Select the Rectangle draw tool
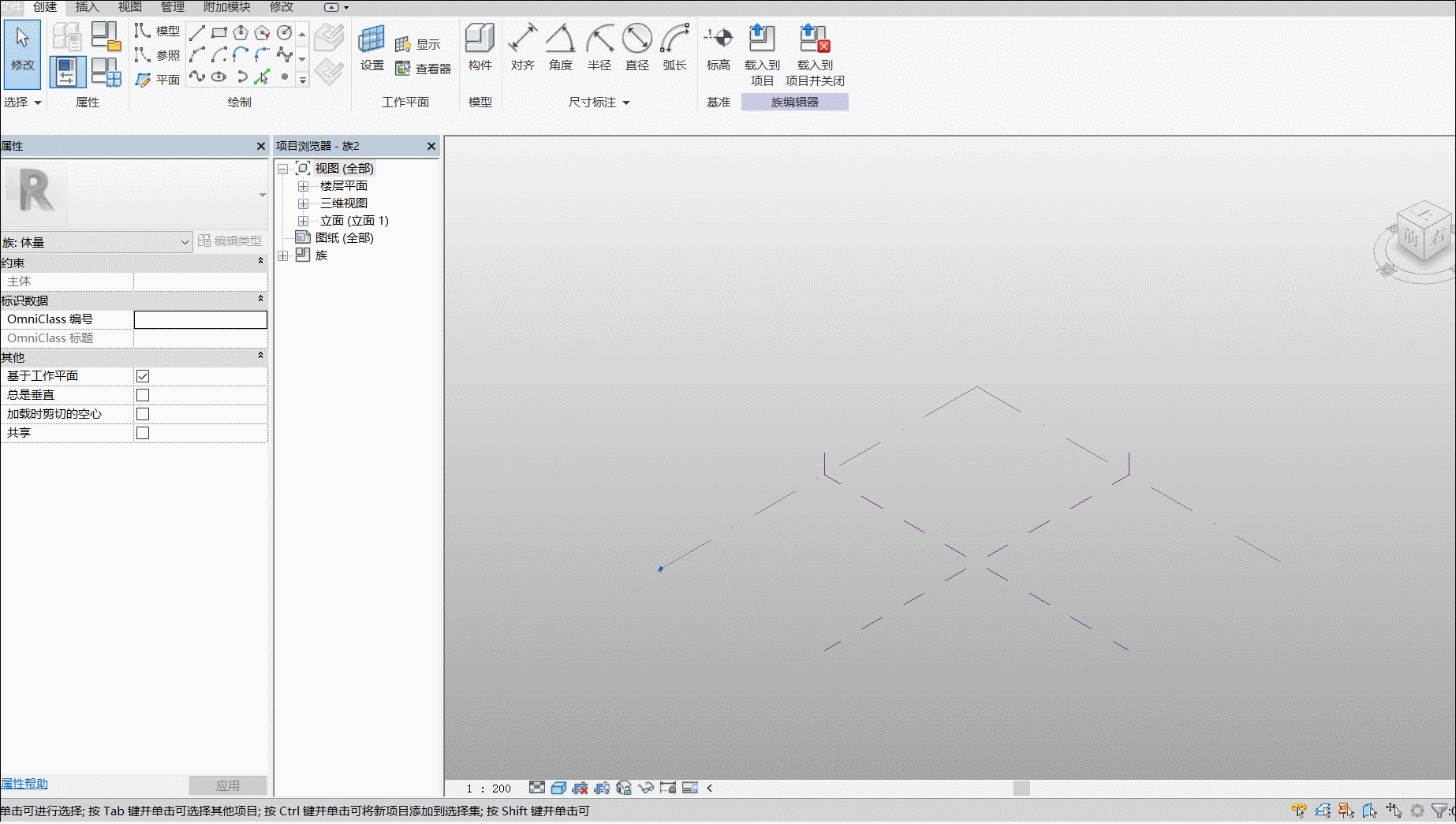Image resolution: width=1456 pixels, height=824 pixels. [219, 32]
